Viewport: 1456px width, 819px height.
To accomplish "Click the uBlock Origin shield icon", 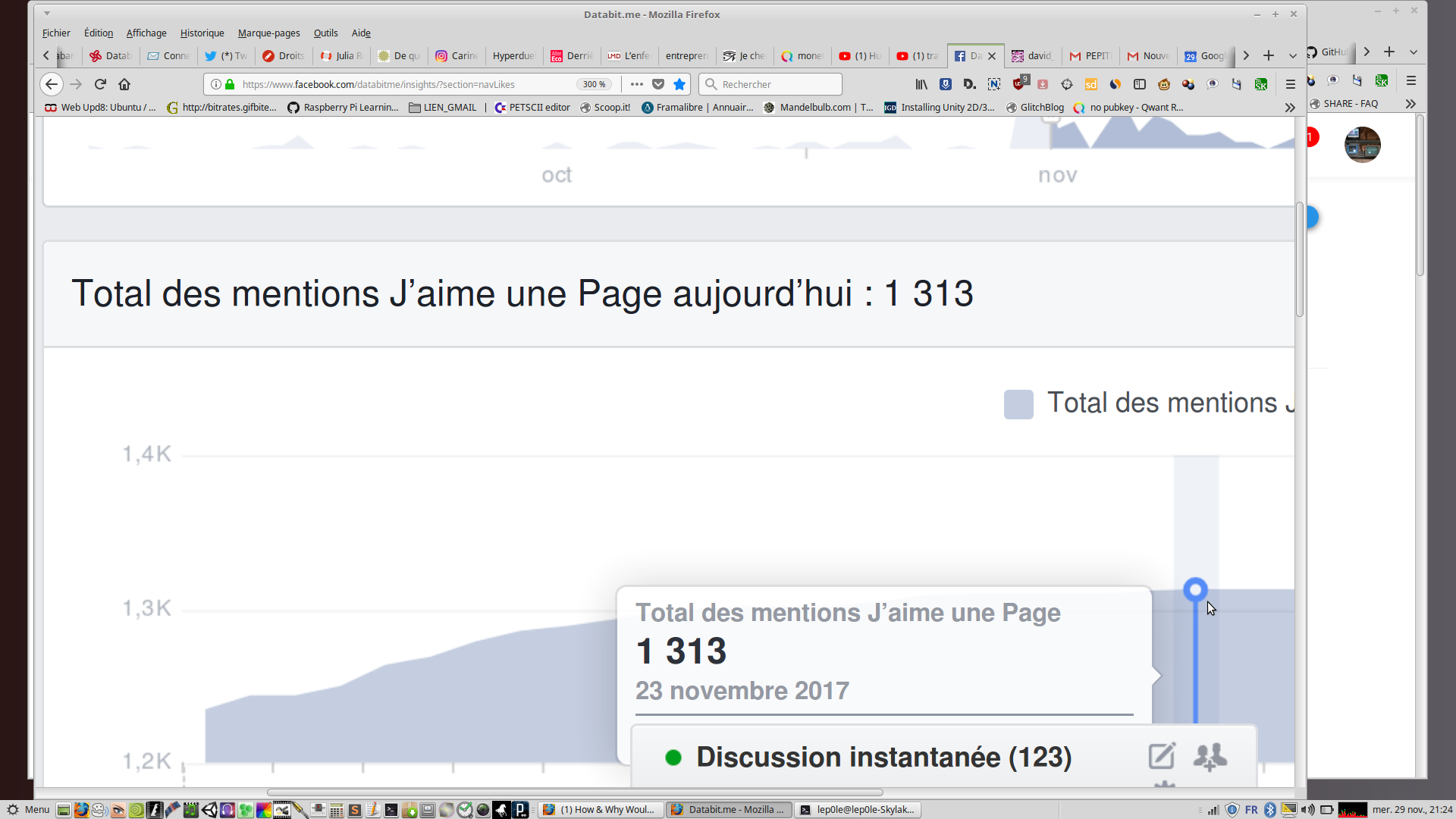I will click(1020, 83).
